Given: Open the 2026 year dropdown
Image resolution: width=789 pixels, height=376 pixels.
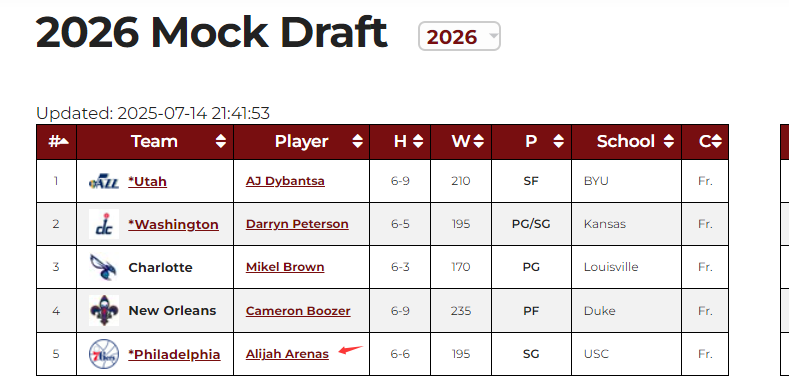Looking at the screenshot, I should coord(459,36).
